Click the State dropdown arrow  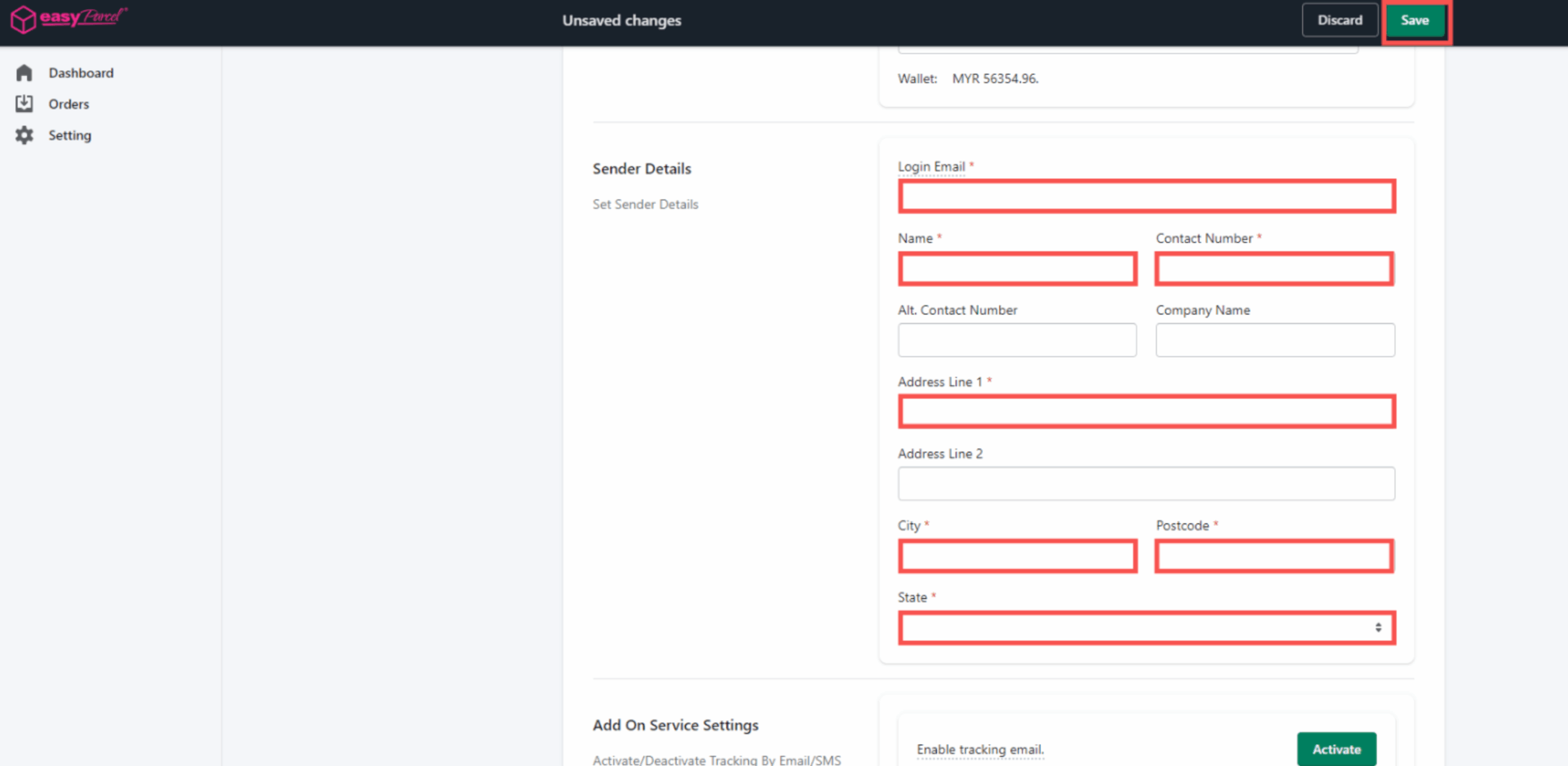click(1378, 628)
